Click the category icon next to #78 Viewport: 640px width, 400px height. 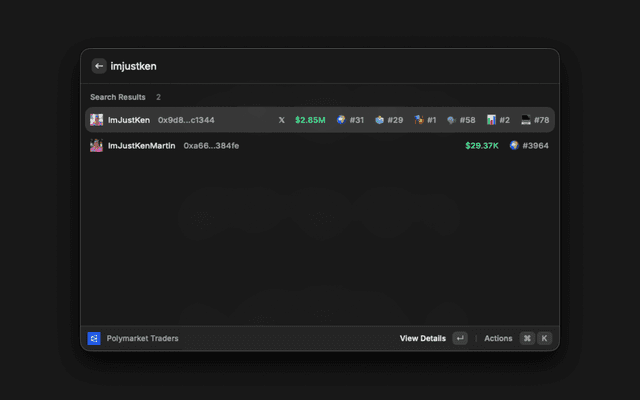click(526, 120)
